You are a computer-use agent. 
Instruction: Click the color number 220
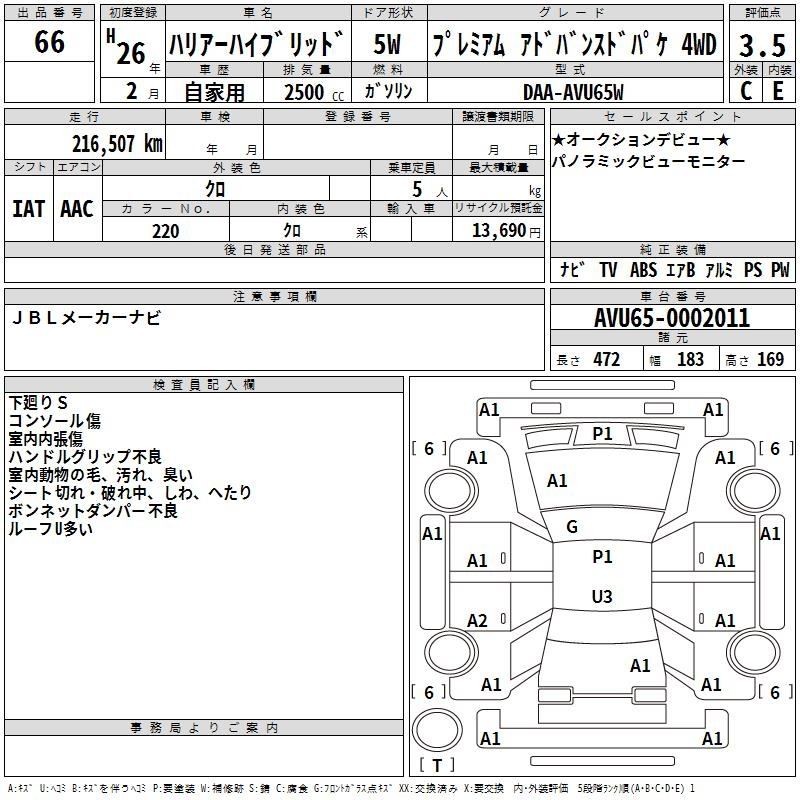coord(166,232)
